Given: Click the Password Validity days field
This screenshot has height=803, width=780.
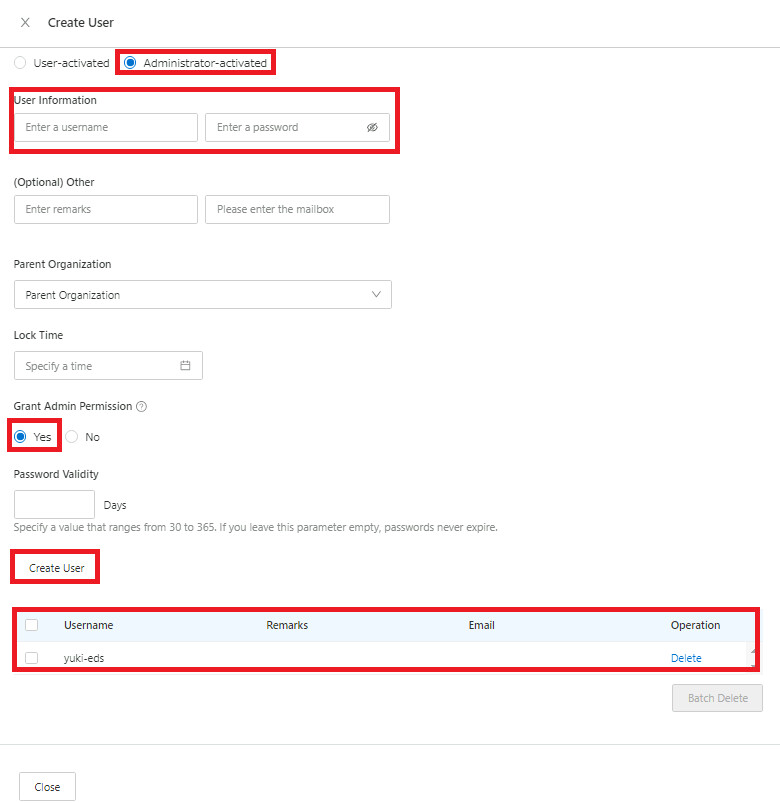Looking at the screenshot, I should click(54, 505).
